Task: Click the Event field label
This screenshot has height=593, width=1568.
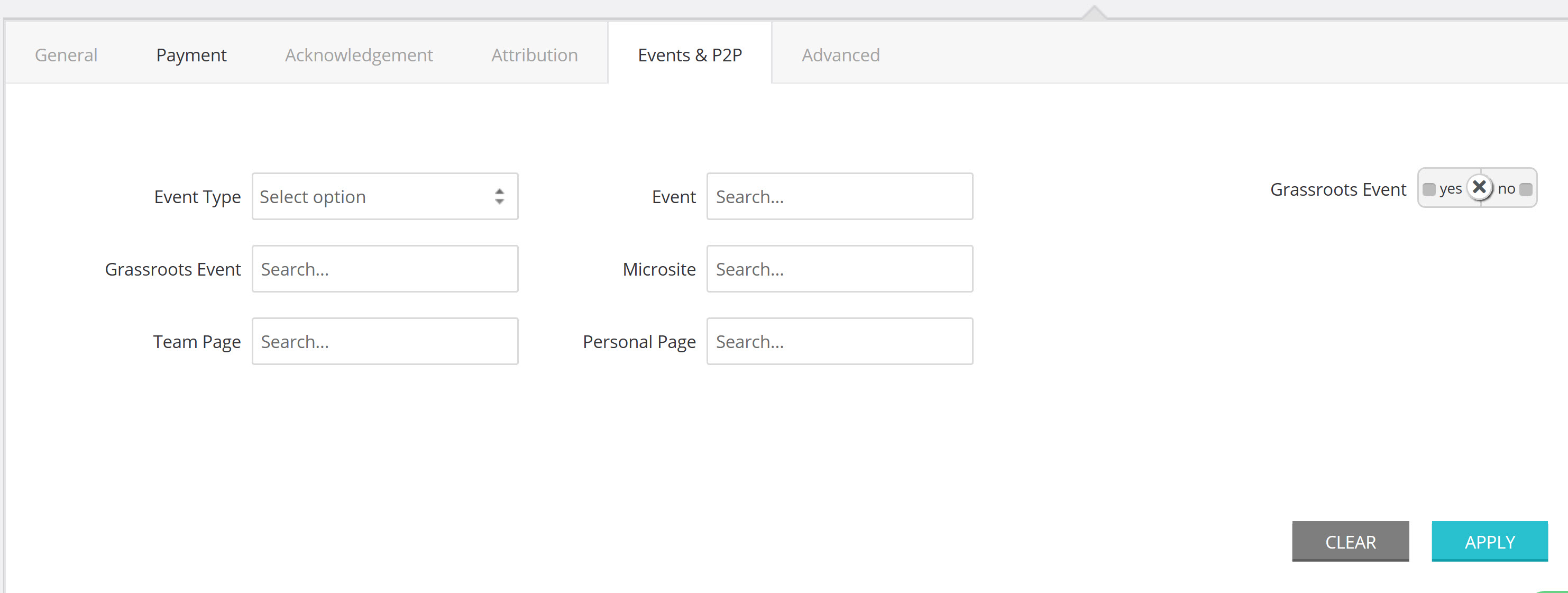Action: coord(674,197)
